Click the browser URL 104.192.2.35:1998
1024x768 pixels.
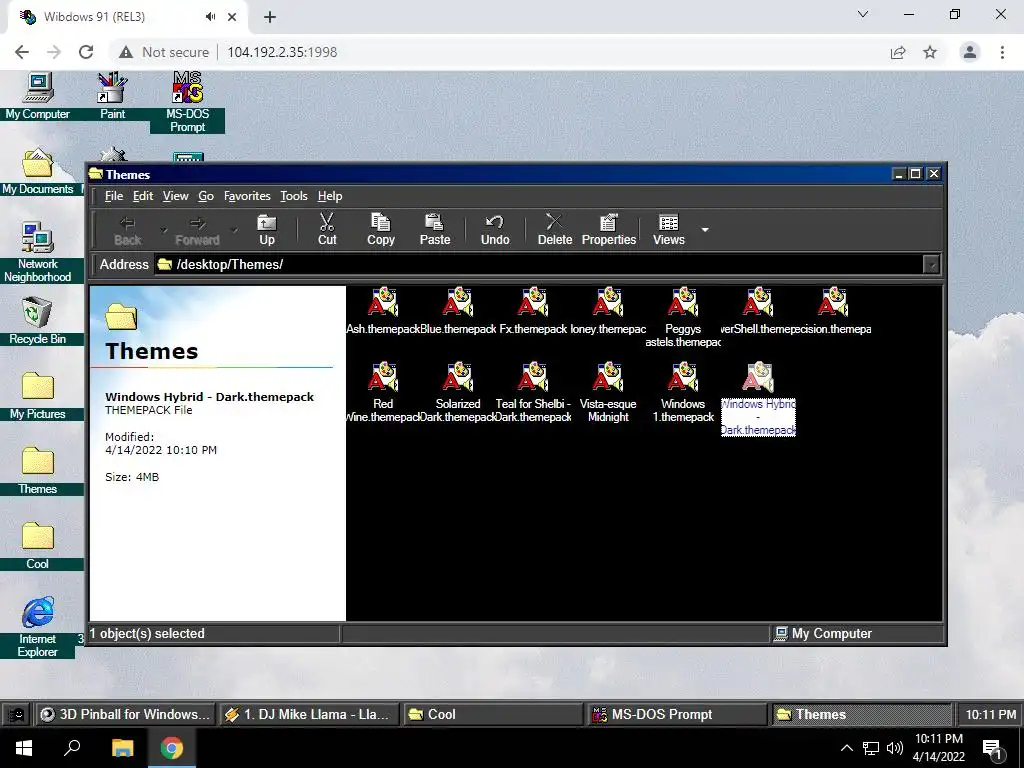(x=282, y=52)
